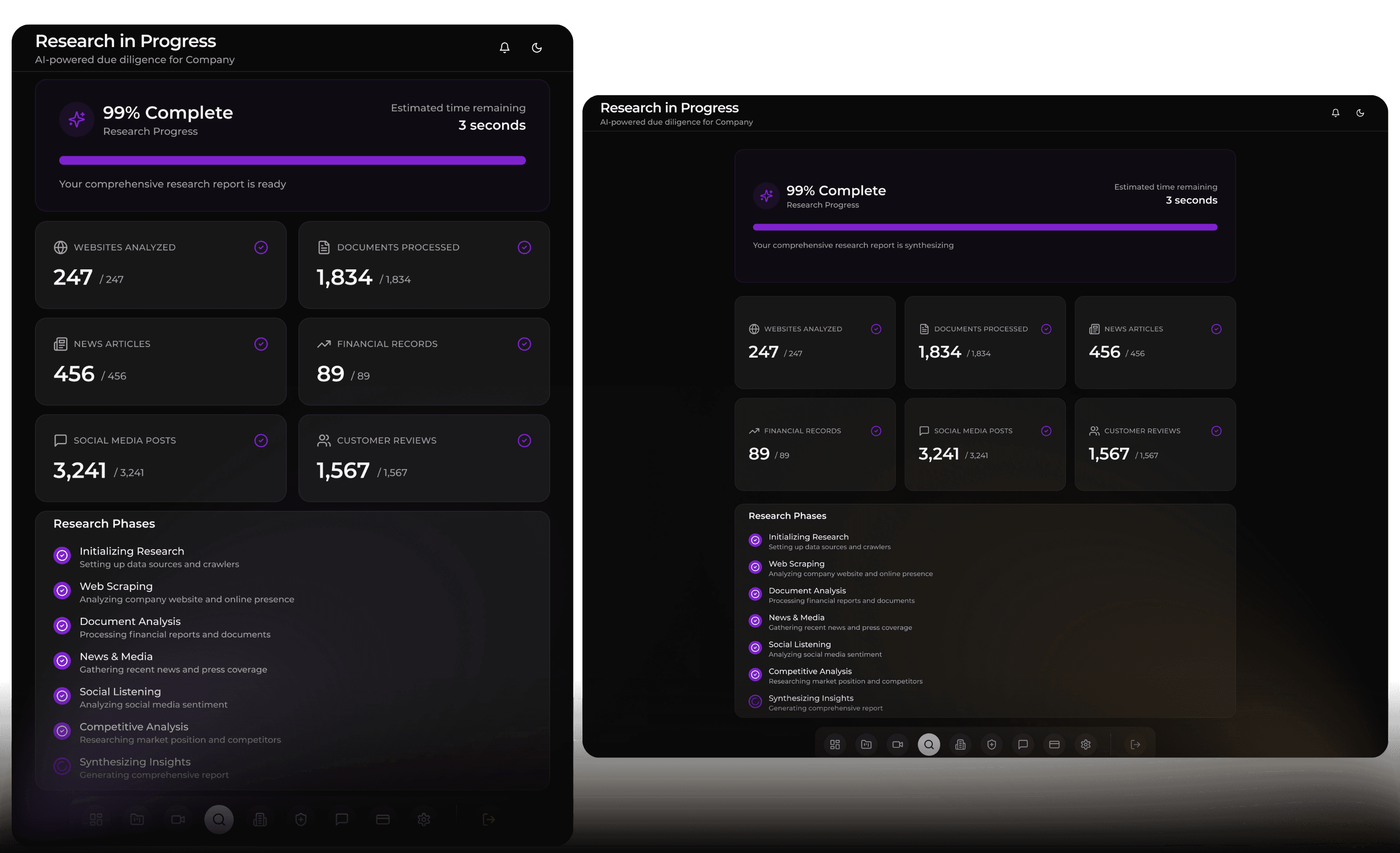Screen dimensions: 1400x853
Task: Click the highlighted search icon in the left dock
Action: click(x=219, y=819)
